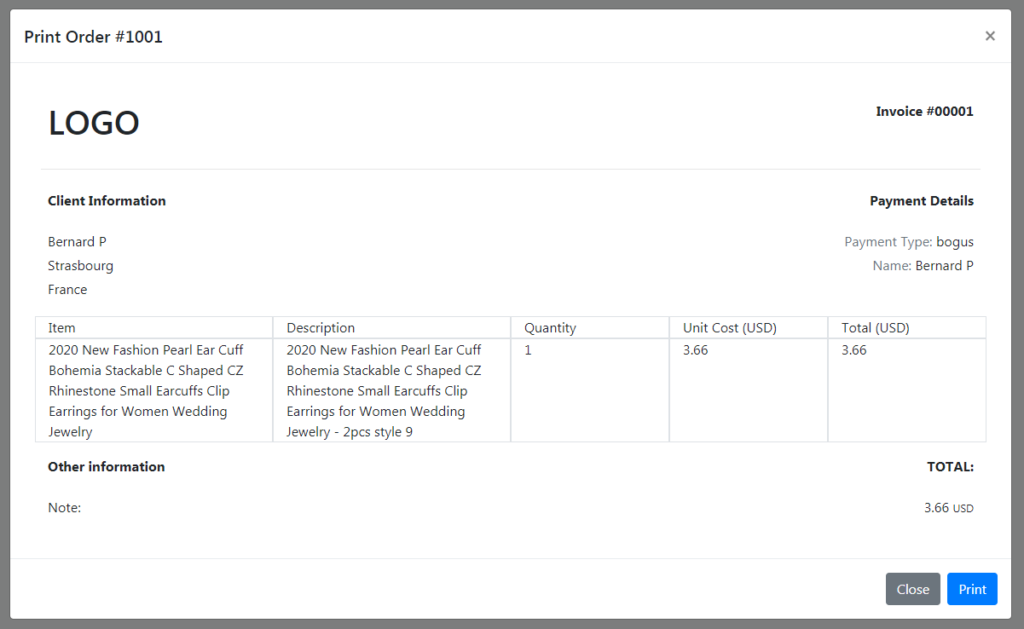Click the LOGO heading

tap(94, 123)
